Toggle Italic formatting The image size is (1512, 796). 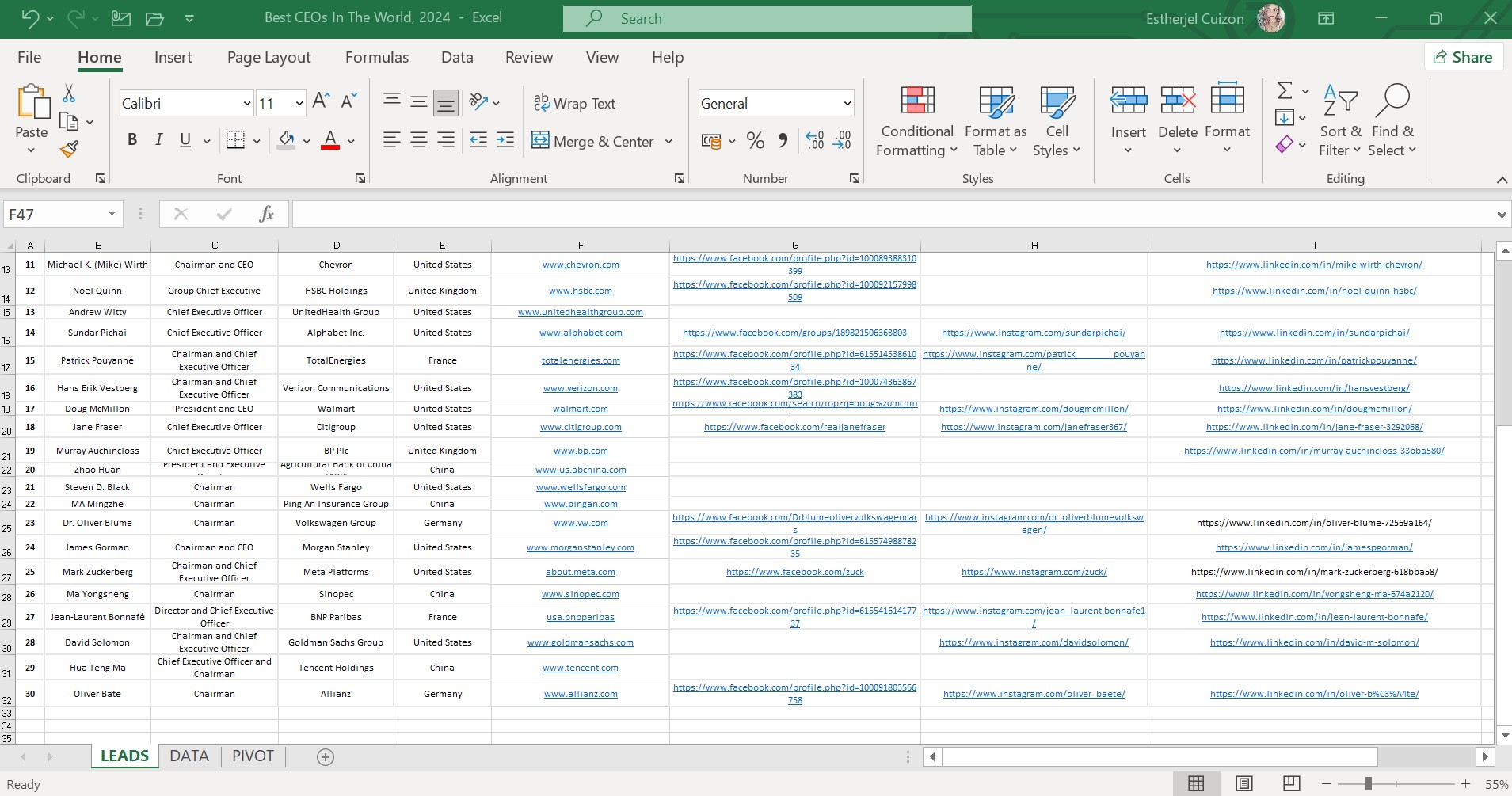point(159,140)
